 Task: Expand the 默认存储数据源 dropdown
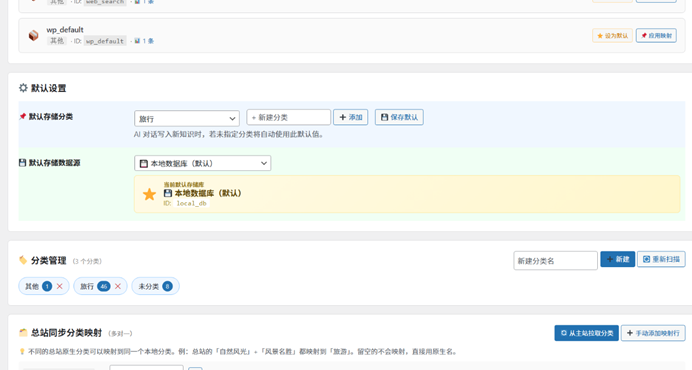[x=203, y=163]
